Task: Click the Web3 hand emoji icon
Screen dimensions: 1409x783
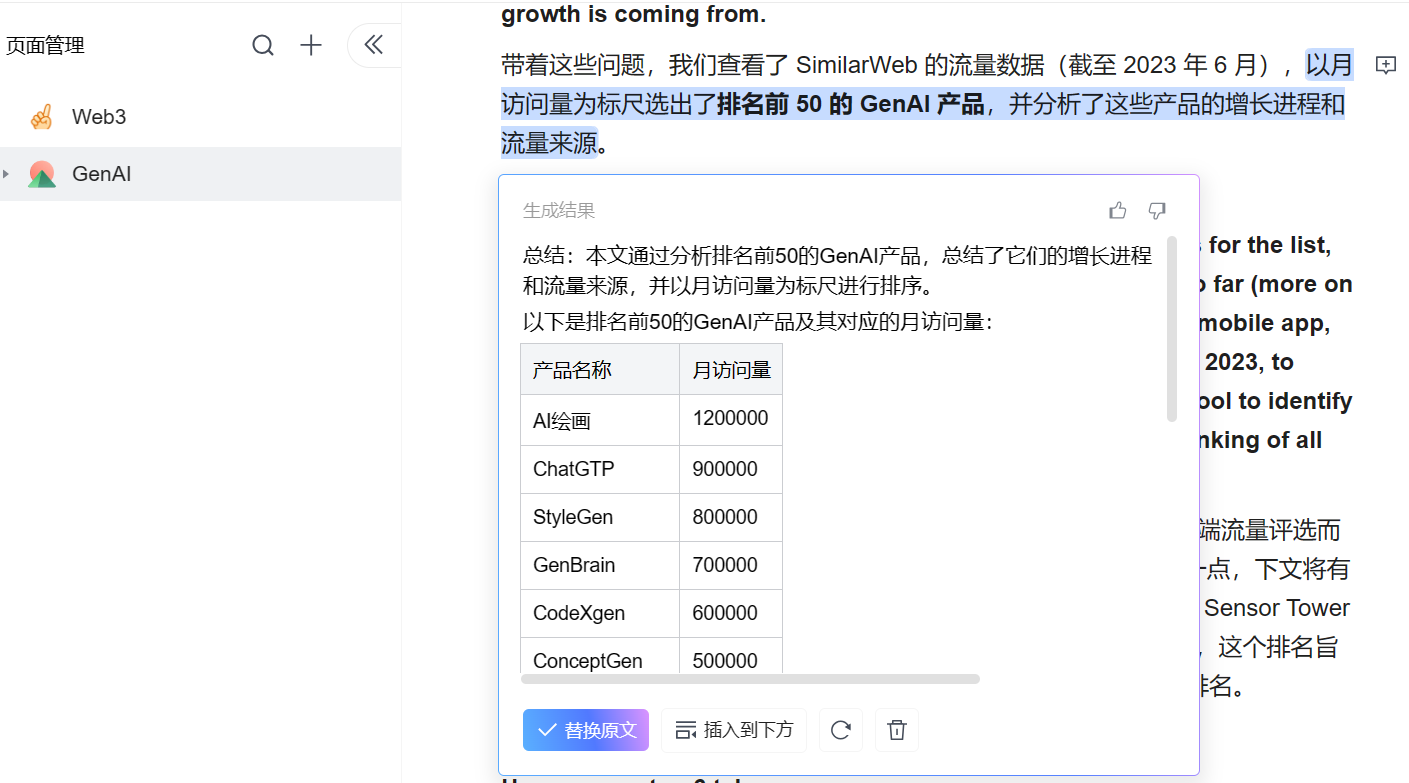Action: [x=41, y=117]
